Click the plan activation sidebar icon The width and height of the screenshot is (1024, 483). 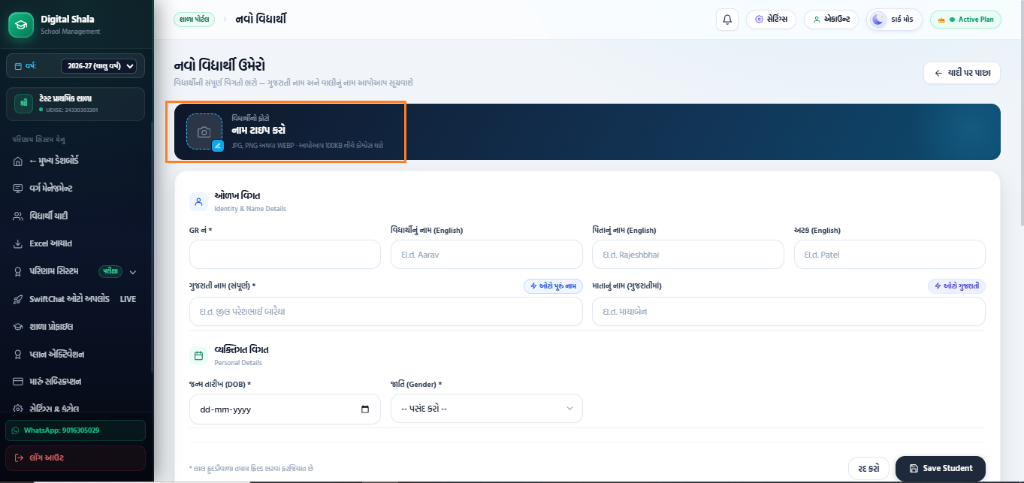coord(18,354)
